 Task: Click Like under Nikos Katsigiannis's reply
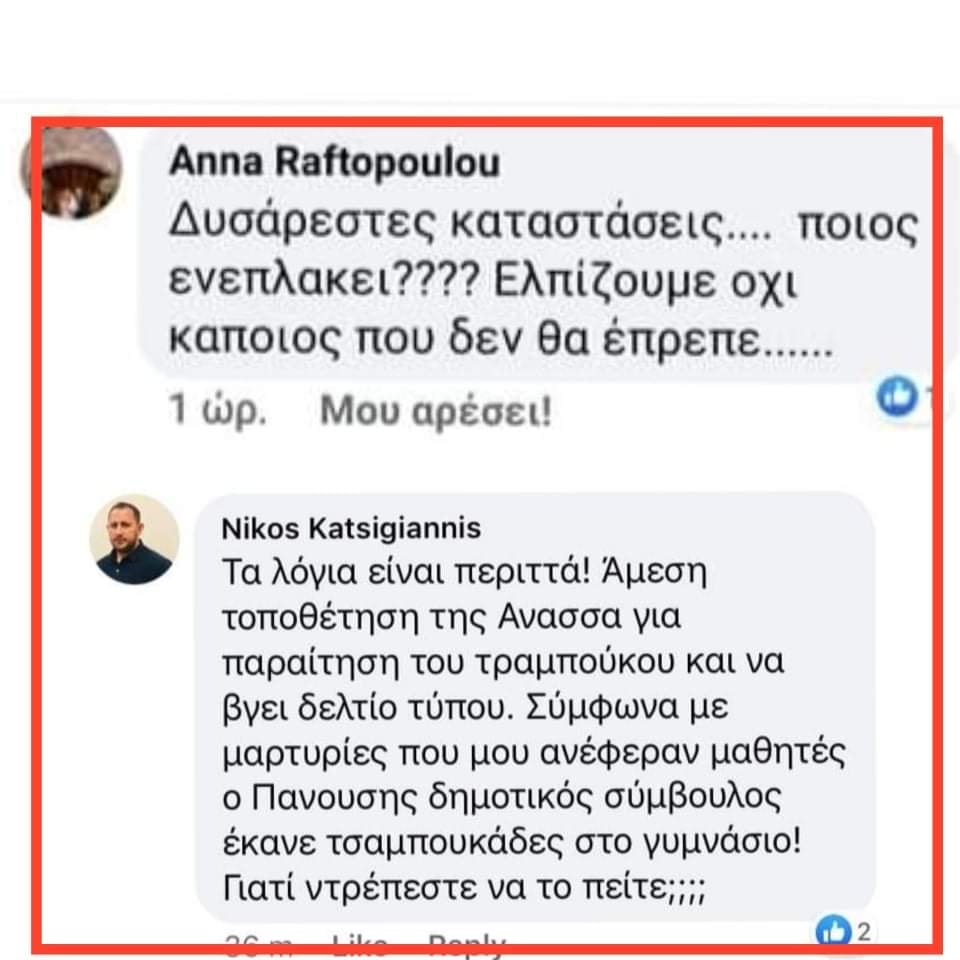(359, 945)
